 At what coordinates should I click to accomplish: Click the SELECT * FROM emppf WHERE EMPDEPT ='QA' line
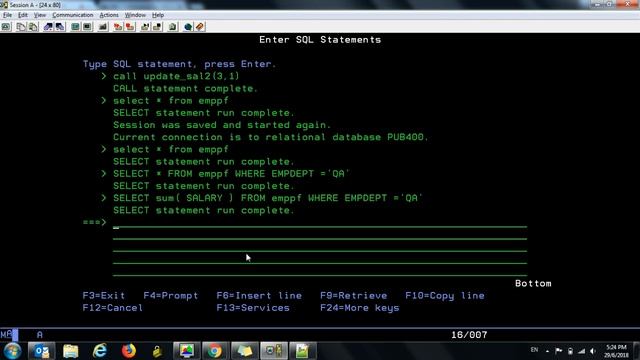coord(231,174)
